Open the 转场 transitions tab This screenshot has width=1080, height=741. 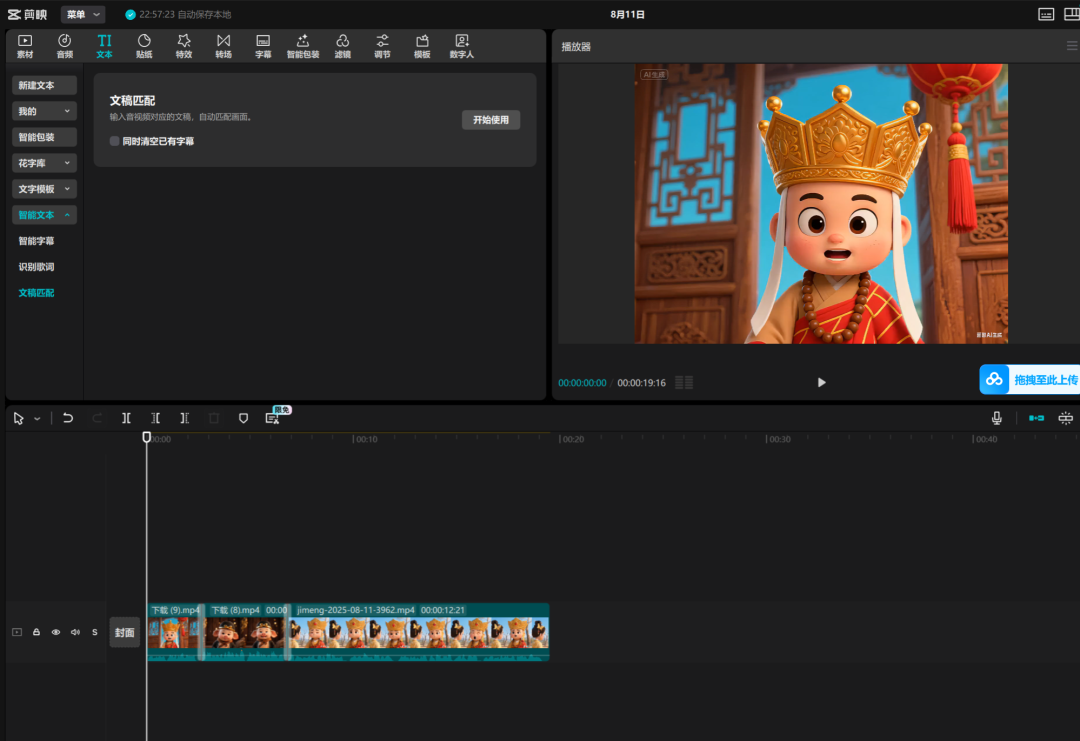[224, 46]
